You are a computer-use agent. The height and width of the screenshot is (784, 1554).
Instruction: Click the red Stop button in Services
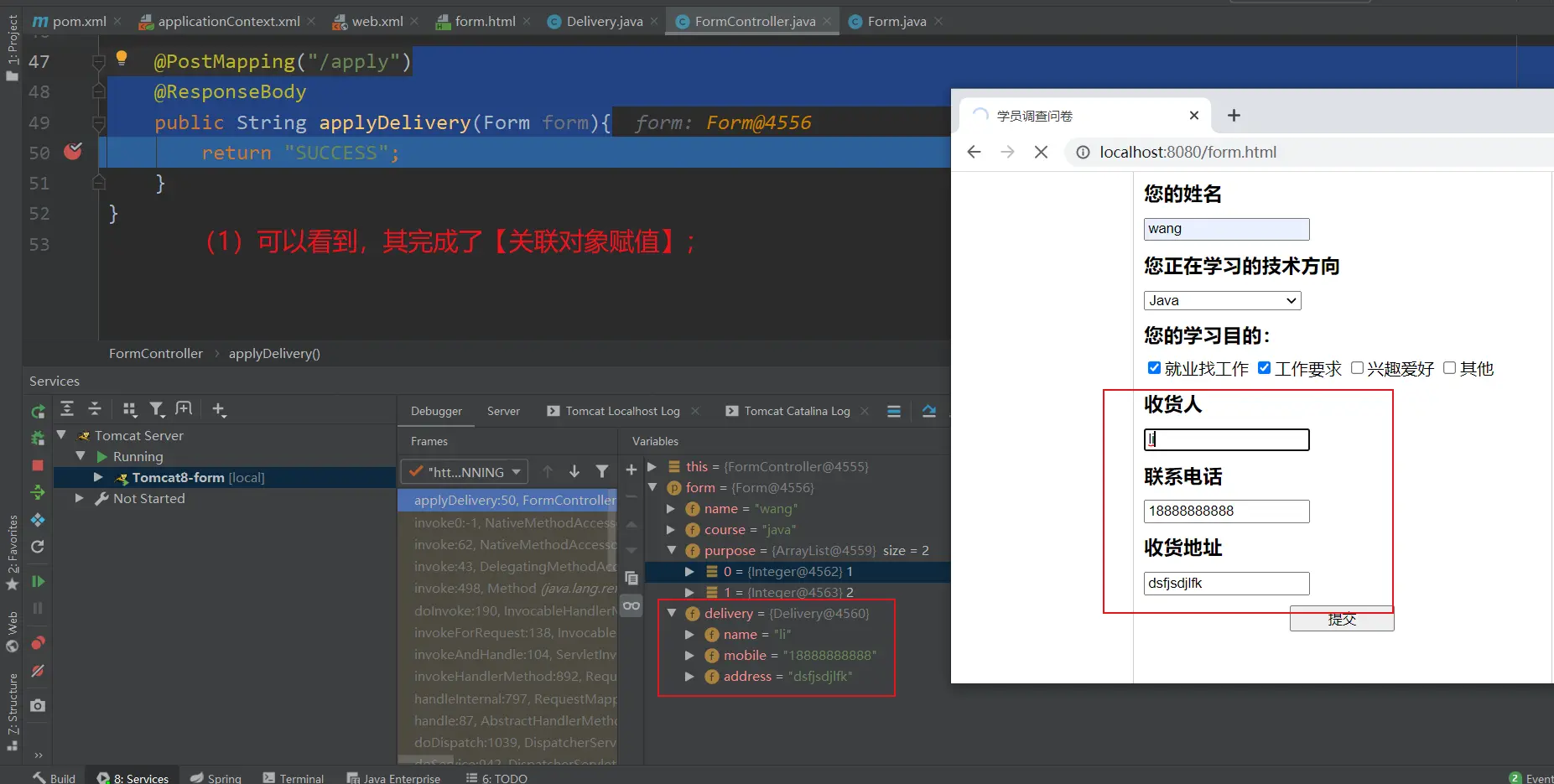pyautogui.click(x=38, y=465)
